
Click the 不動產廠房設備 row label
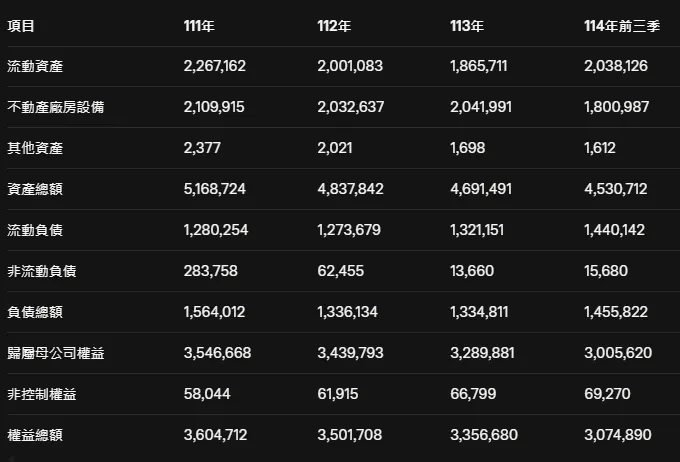click(56, 107)
